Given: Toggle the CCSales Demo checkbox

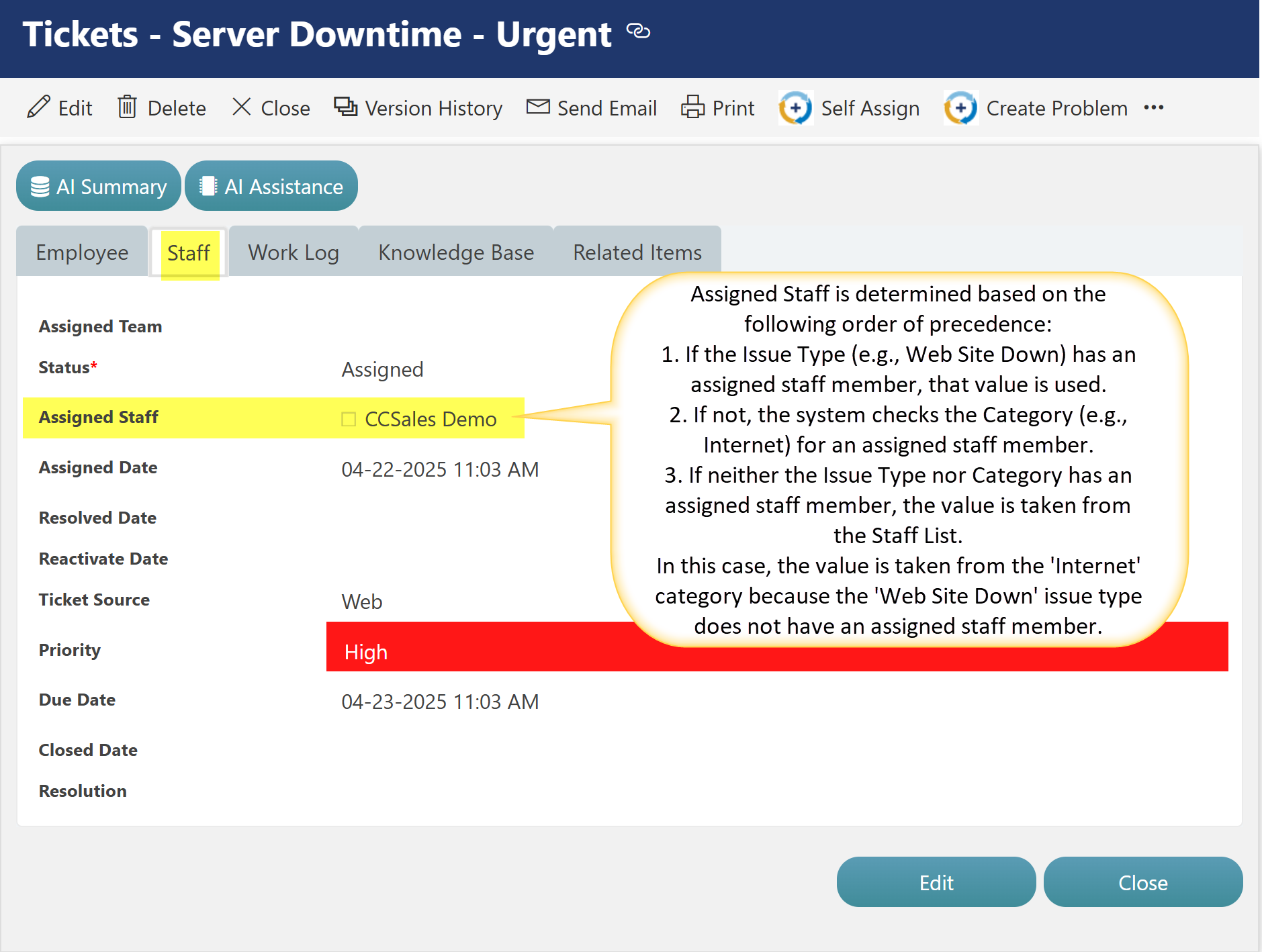Looking at the screenshot, I should tap(349, 419).
